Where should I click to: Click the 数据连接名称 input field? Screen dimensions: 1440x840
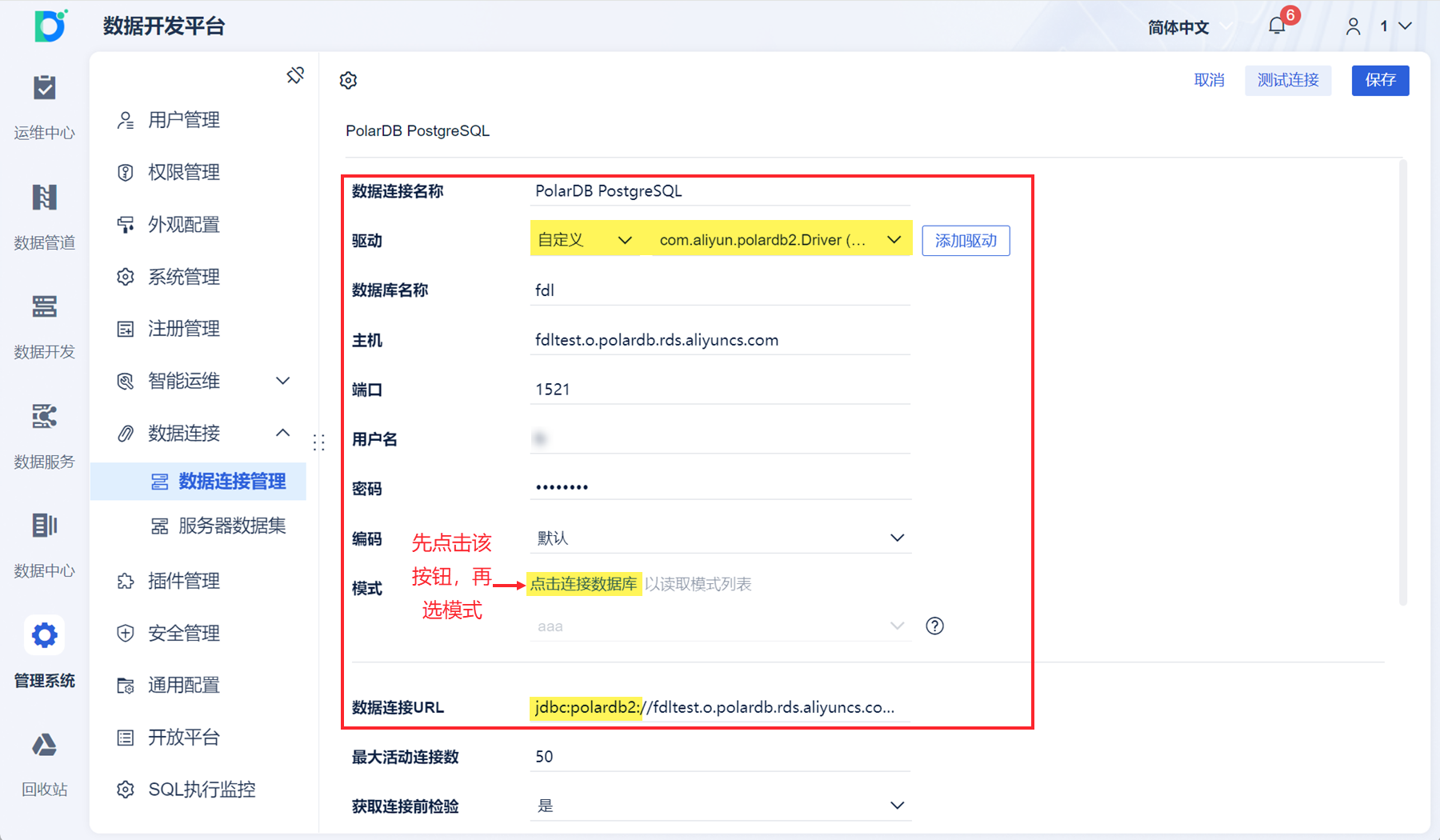[x=720, y=191]
